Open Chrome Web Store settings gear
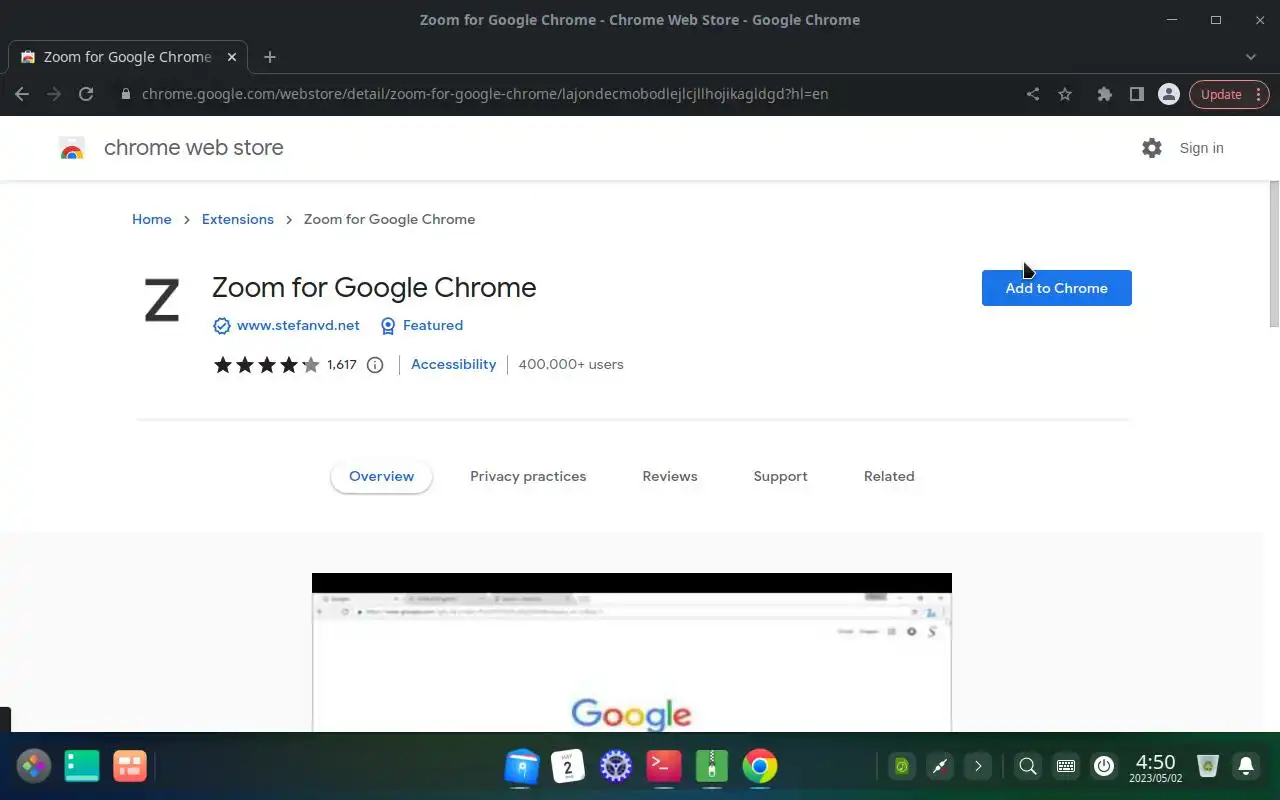1280x800 pixels. coord(1152,148)
